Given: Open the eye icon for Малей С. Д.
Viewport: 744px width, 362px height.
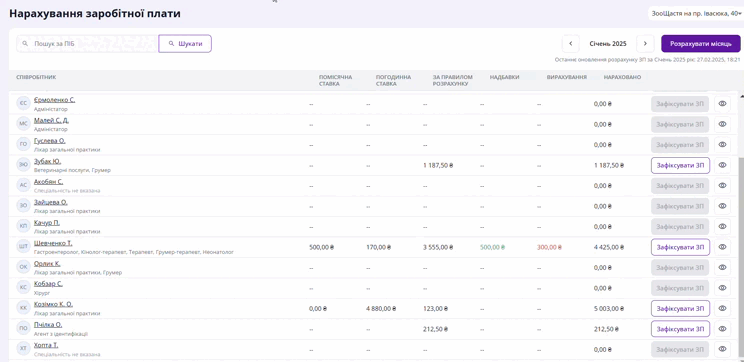Looking at the screenshot, I should [722, 124].
